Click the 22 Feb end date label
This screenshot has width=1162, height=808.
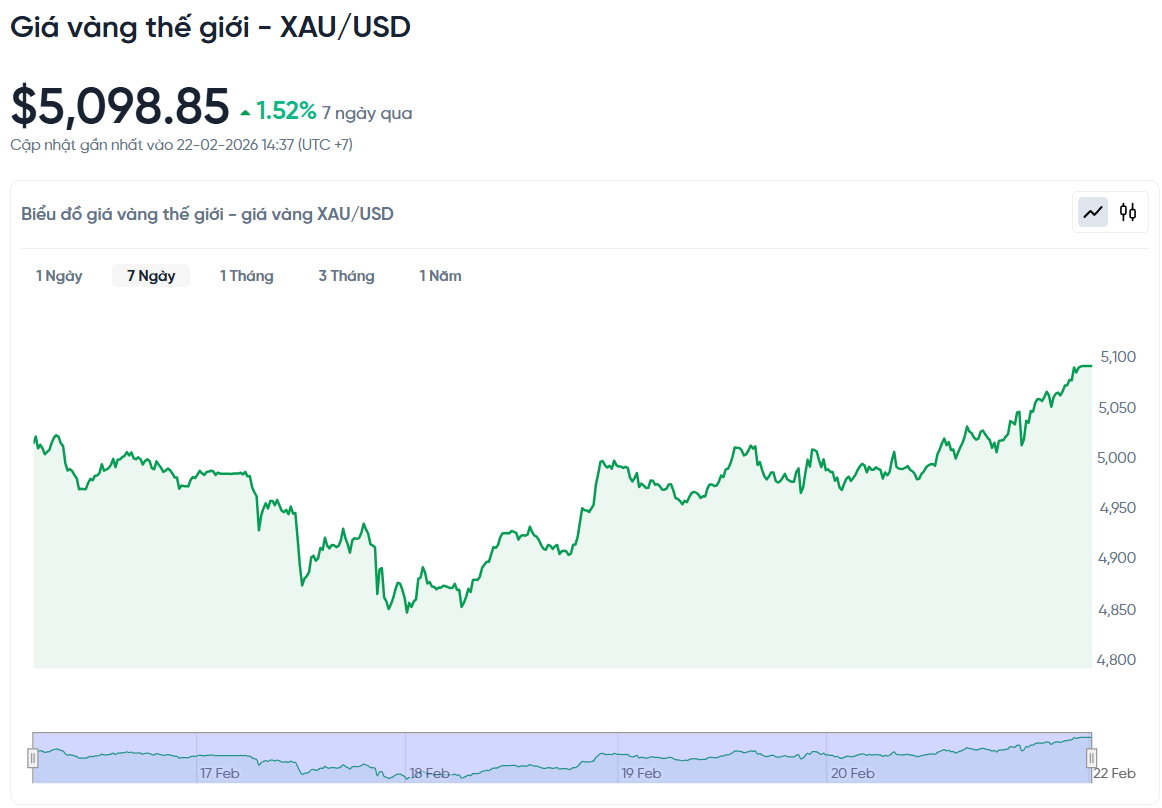(1116, 773)
